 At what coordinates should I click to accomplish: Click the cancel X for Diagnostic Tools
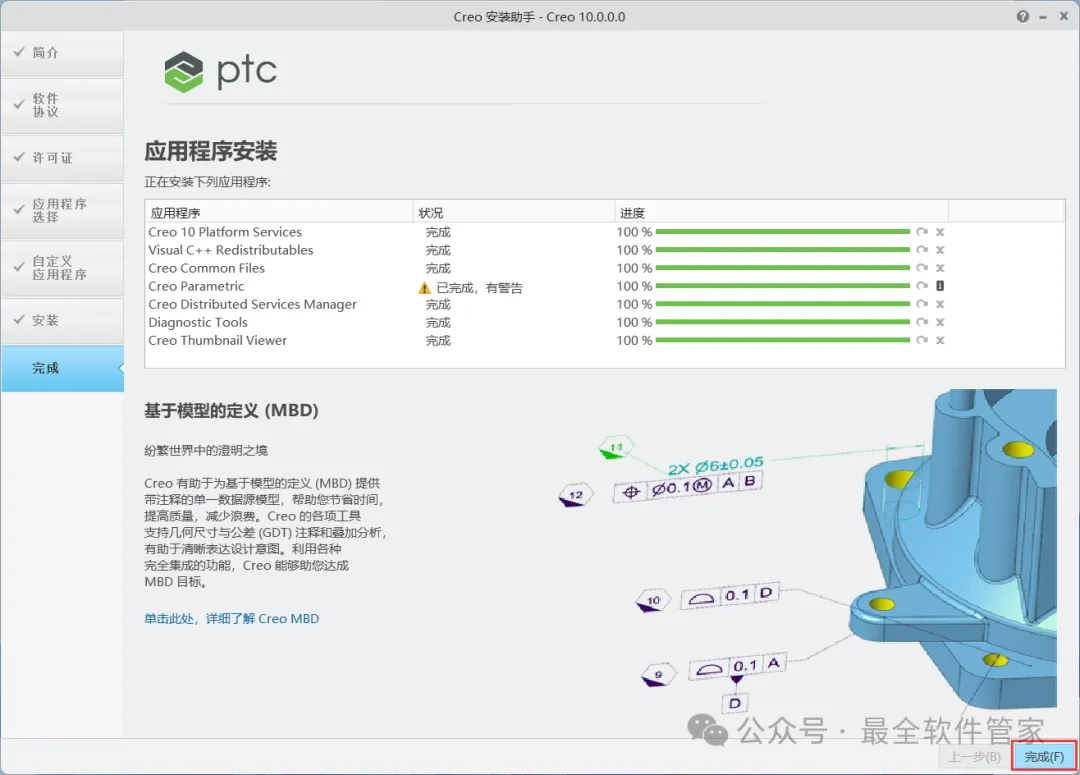click(940, 322)
